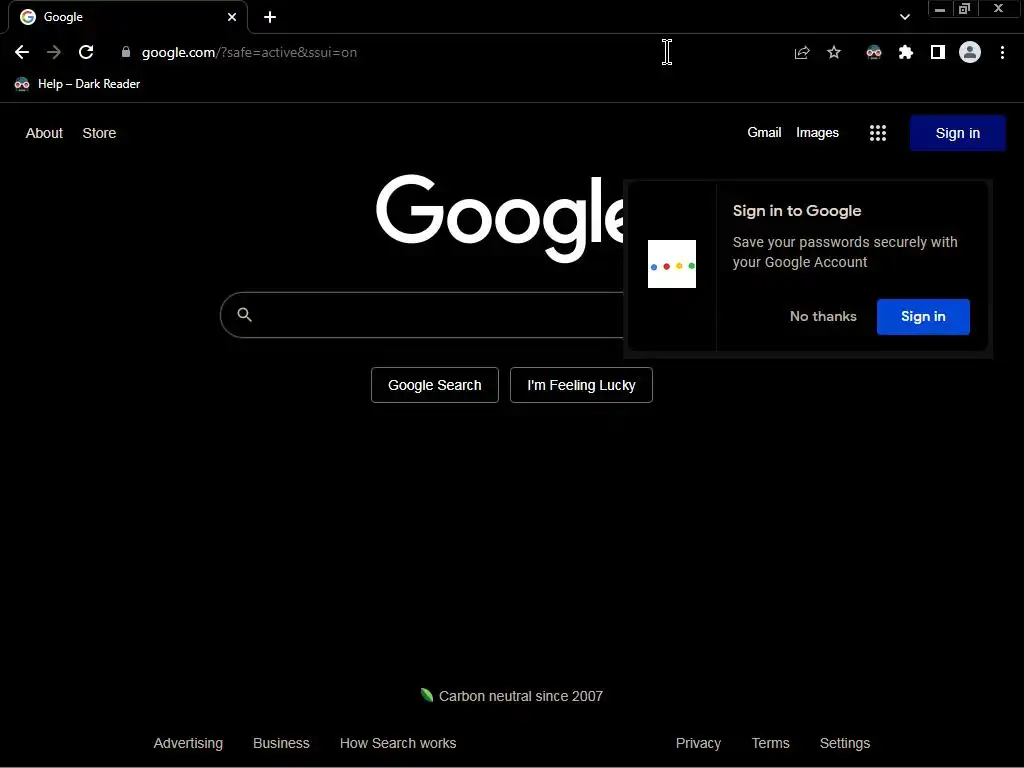The image size is (1024, 768).
Task: Open the Chrome three-dot menu
Action: click(x=1002, y=52)
